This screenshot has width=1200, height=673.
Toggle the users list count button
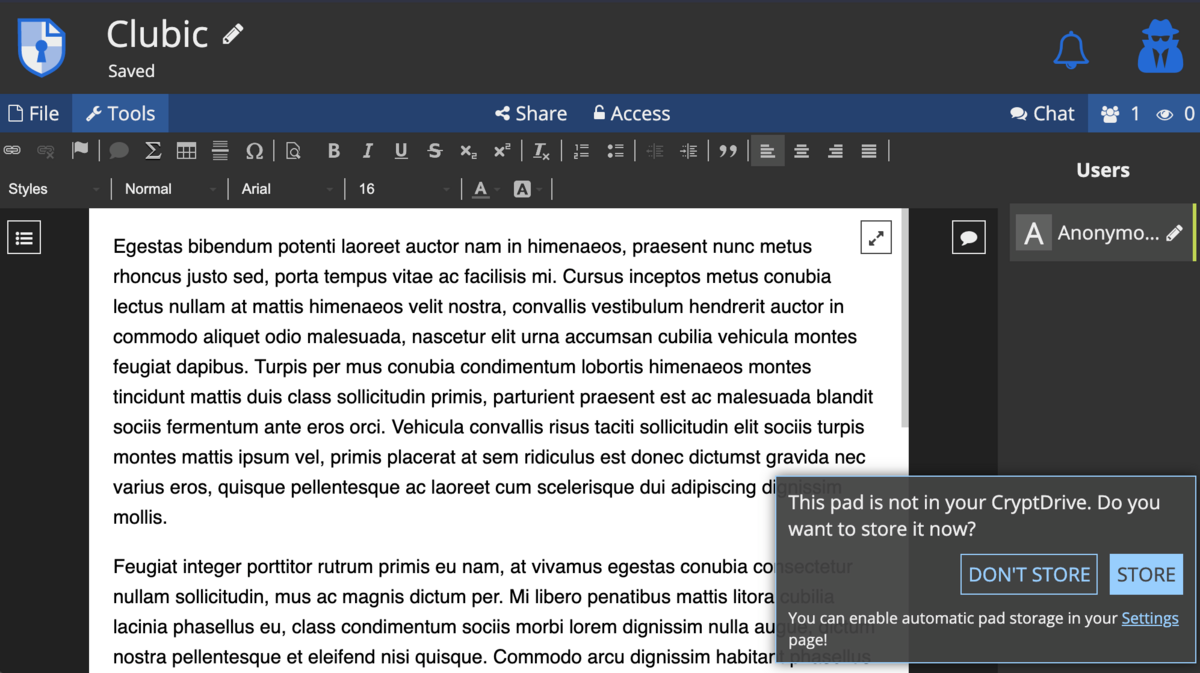coord(1120,113)
